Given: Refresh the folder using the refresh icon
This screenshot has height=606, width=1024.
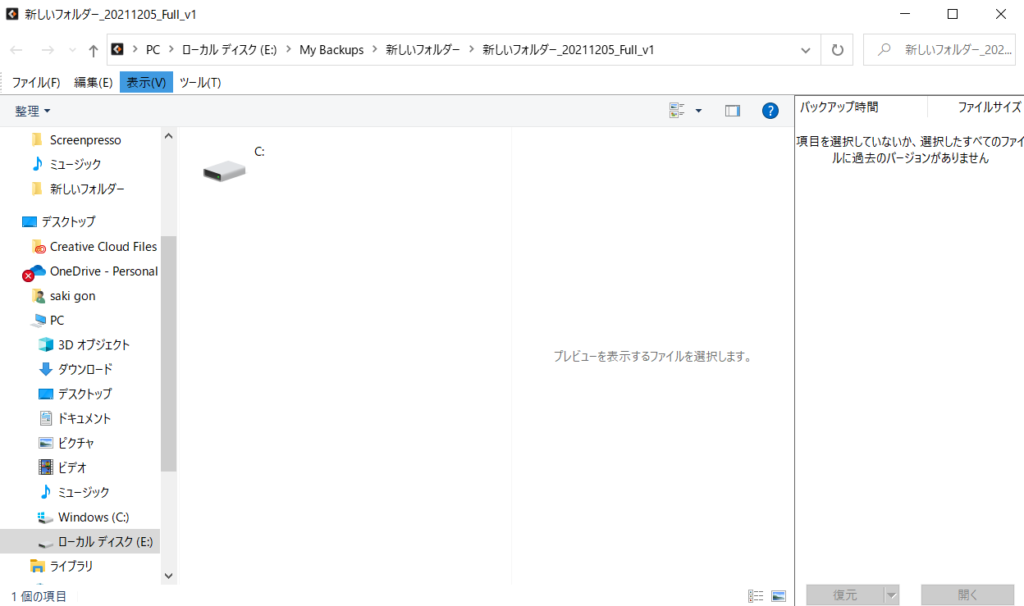Looking at the screenshot, I should click(x=836, y=49).
